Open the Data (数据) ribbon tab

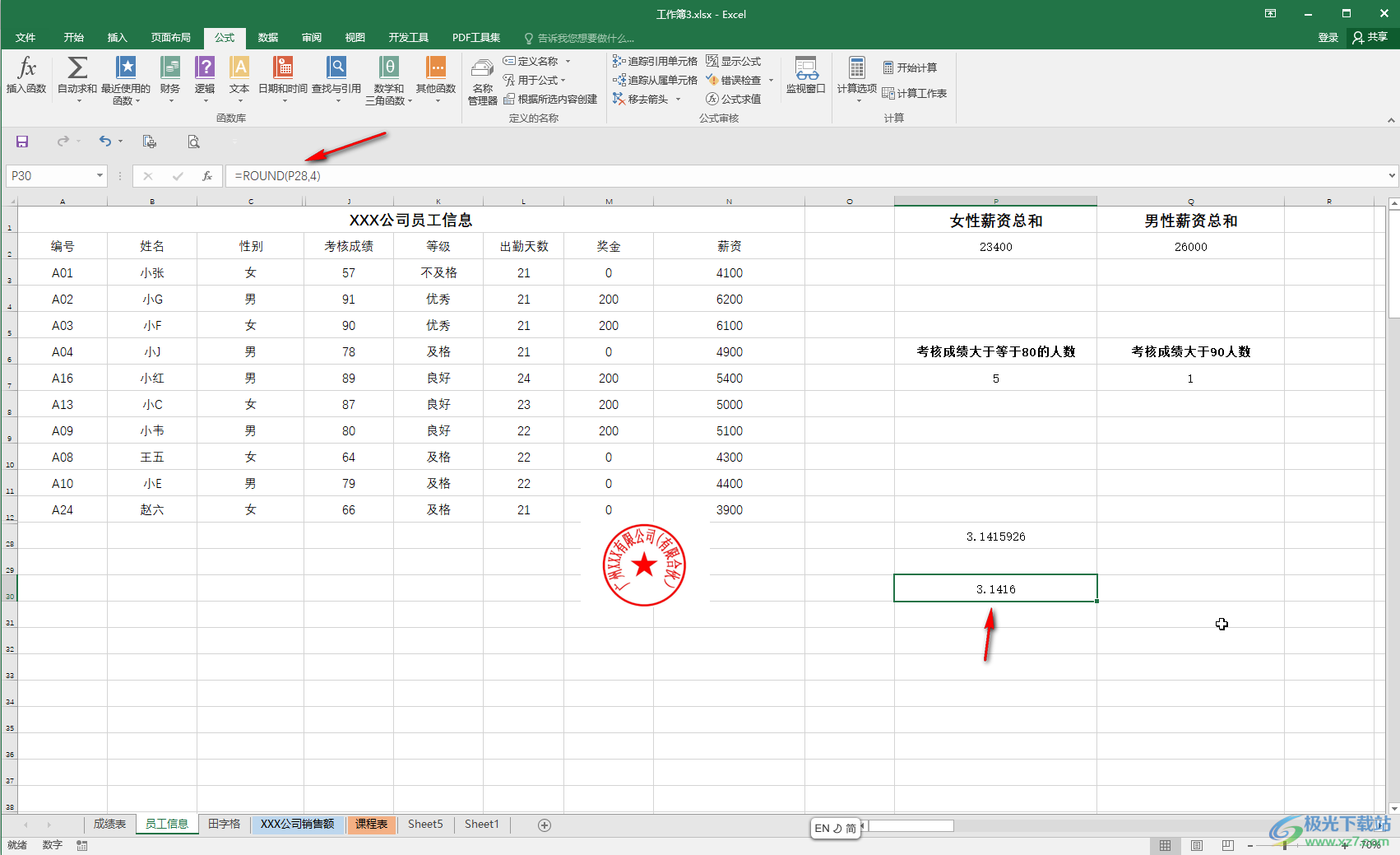tap(268, 38)
